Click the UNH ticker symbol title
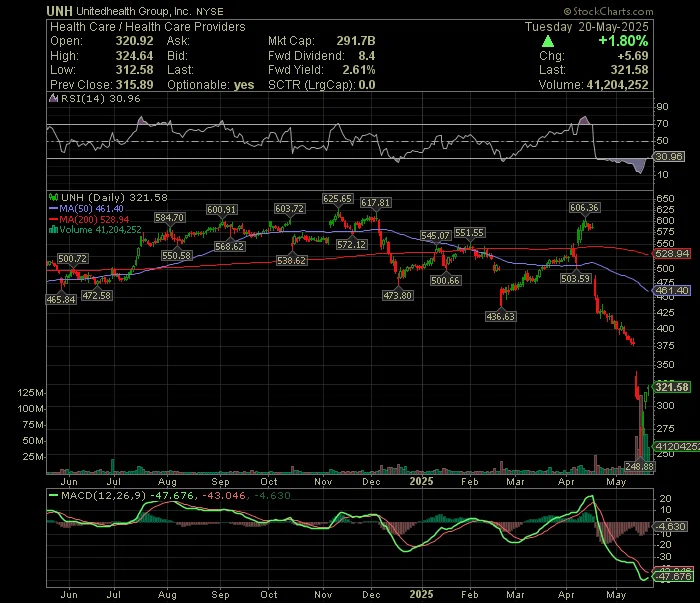Image resolution: width=700 pixels, height=603 pixels. (x=59, y=11)
